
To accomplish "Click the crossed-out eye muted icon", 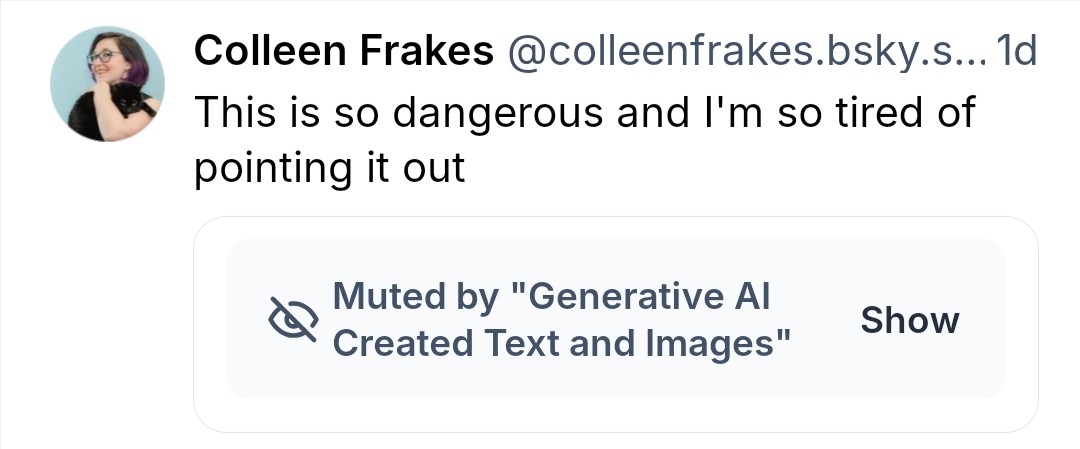I will click(293, 320).
